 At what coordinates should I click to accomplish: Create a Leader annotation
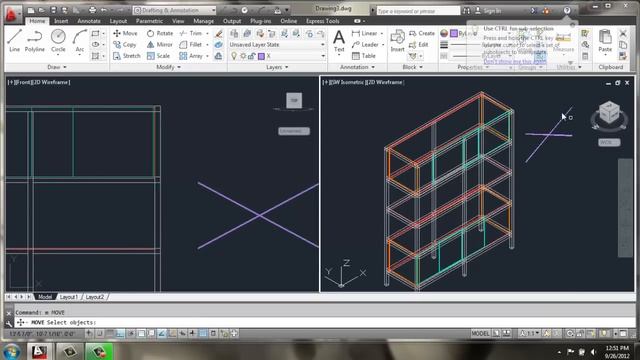click(x=366, y=44)
